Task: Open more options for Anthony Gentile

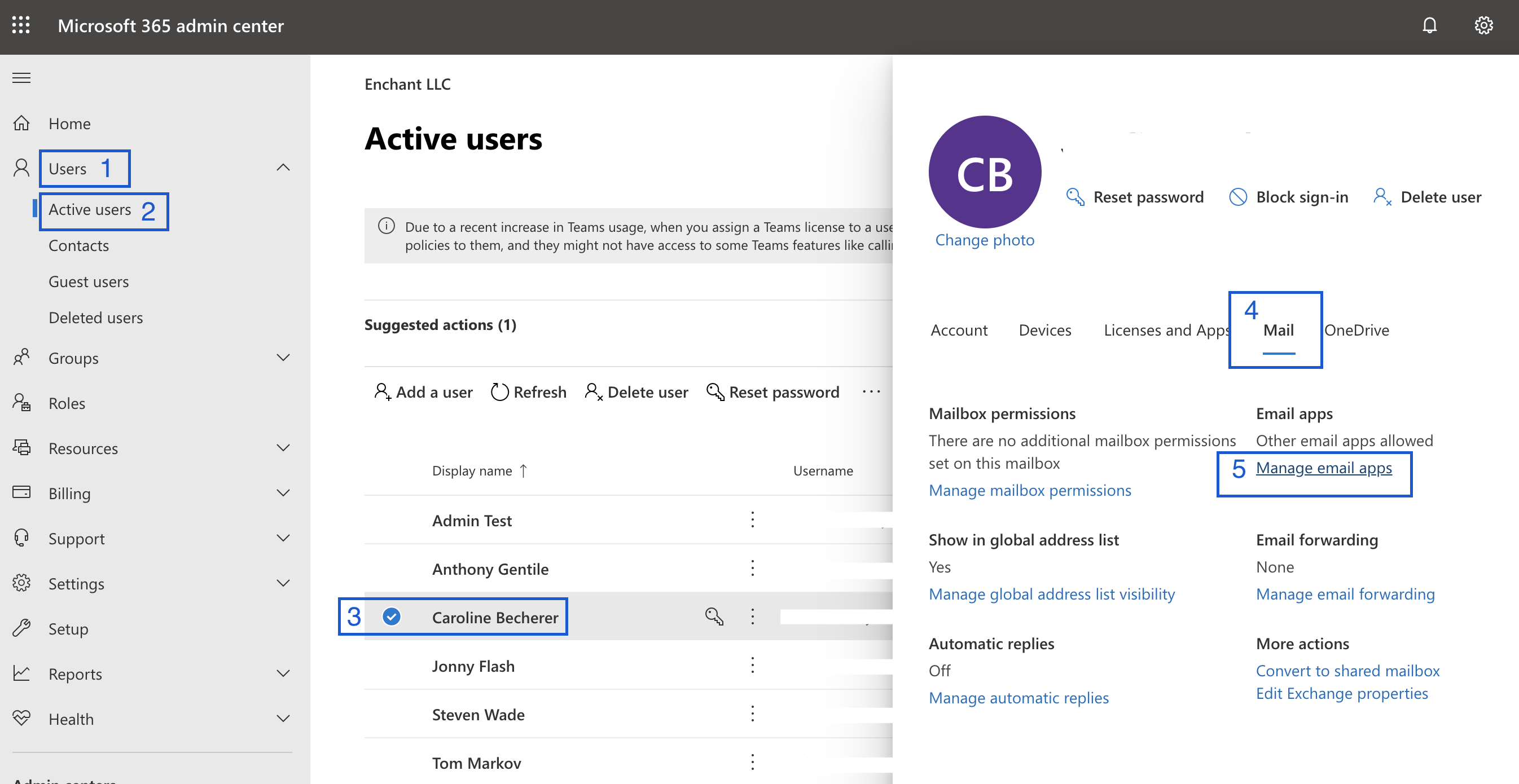Action: click(x=752, y=568)
